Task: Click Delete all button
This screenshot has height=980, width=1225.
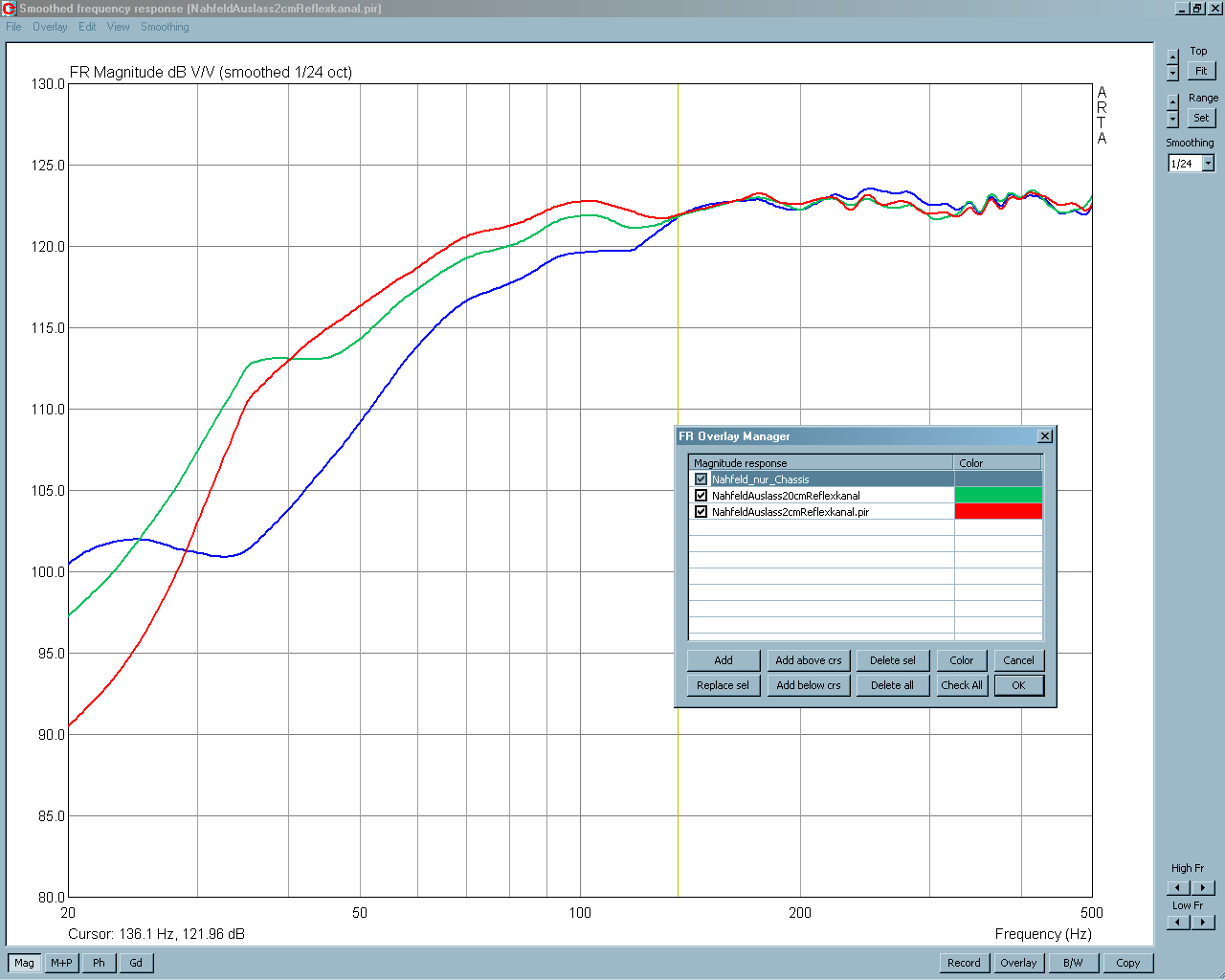Action: click(893, 685)
